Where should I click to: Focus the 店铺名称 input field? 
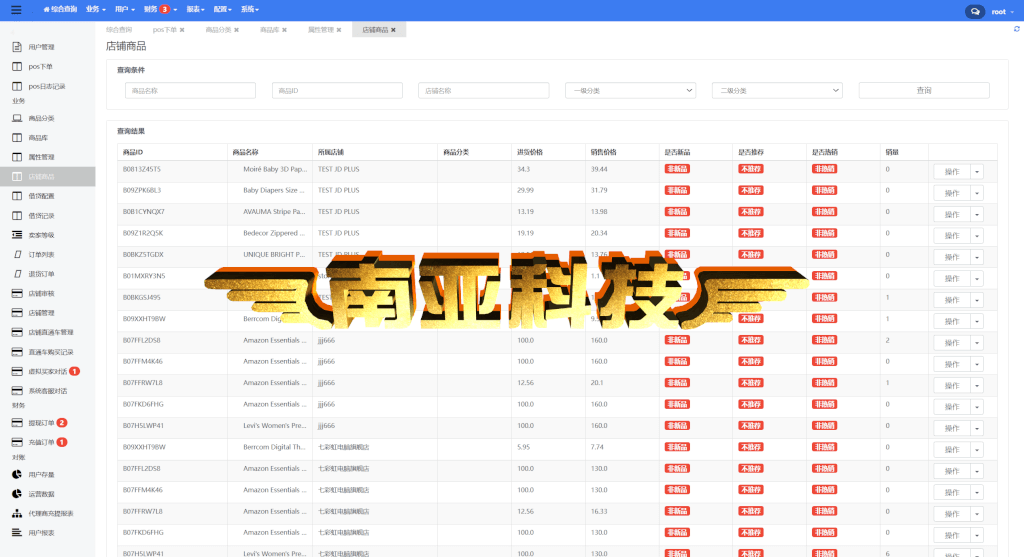click(x=483, y=91)
